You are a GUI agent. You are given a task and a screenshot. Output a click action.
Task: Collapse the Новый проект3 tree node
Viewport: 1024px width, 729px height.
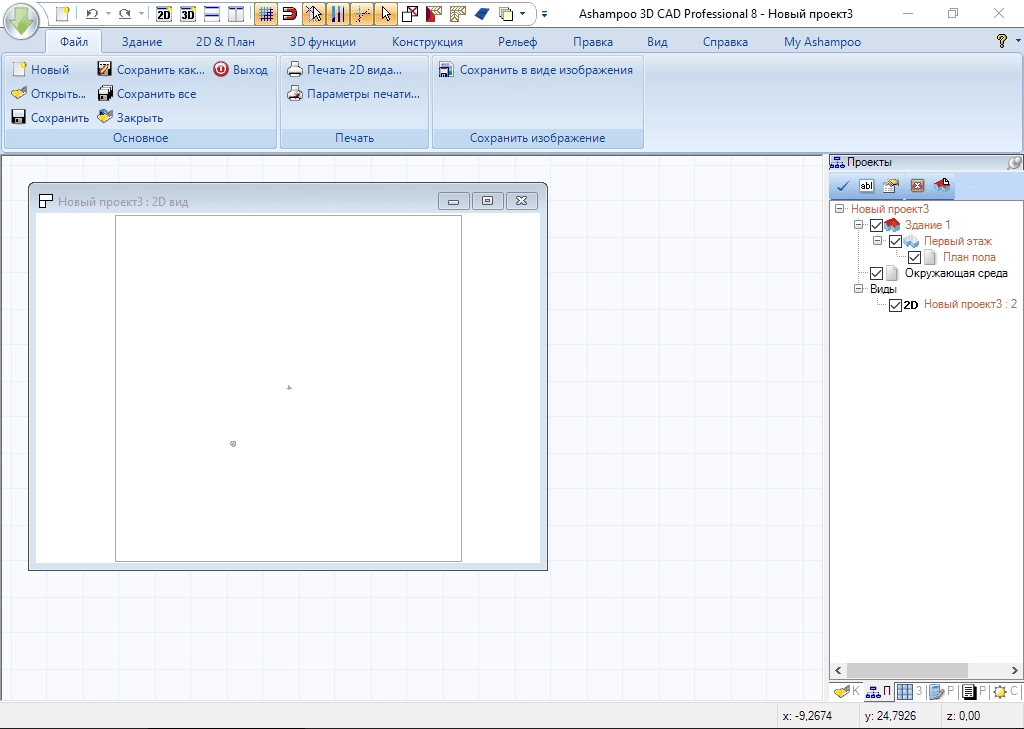click(839, 209)
